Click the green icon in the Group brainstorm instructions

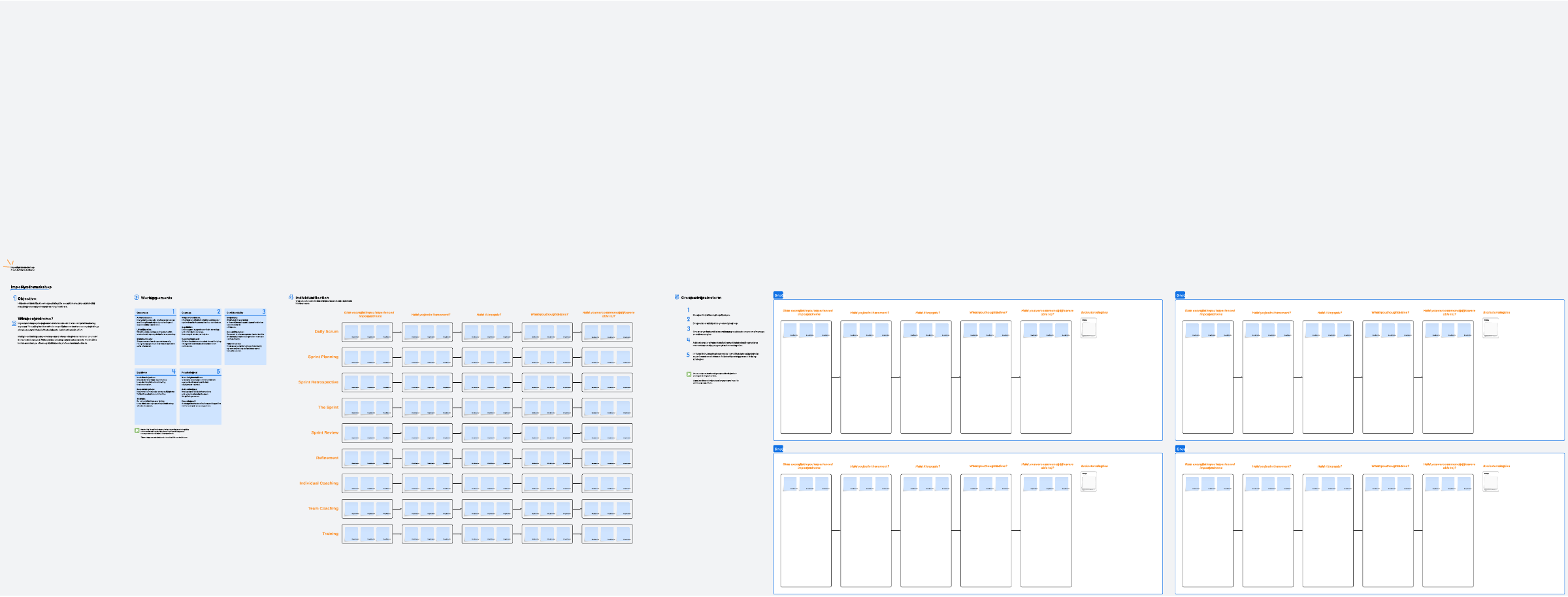pos(689,374)
